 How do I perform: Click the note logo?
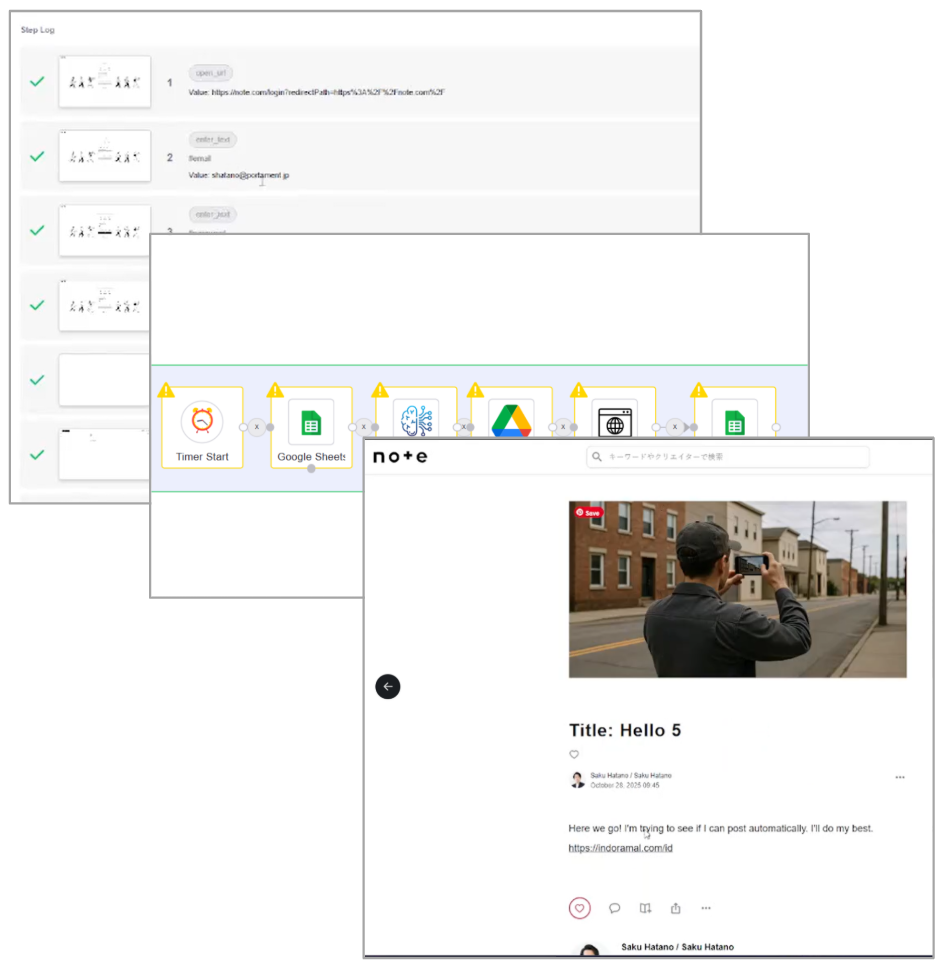(x=400, y=456)
